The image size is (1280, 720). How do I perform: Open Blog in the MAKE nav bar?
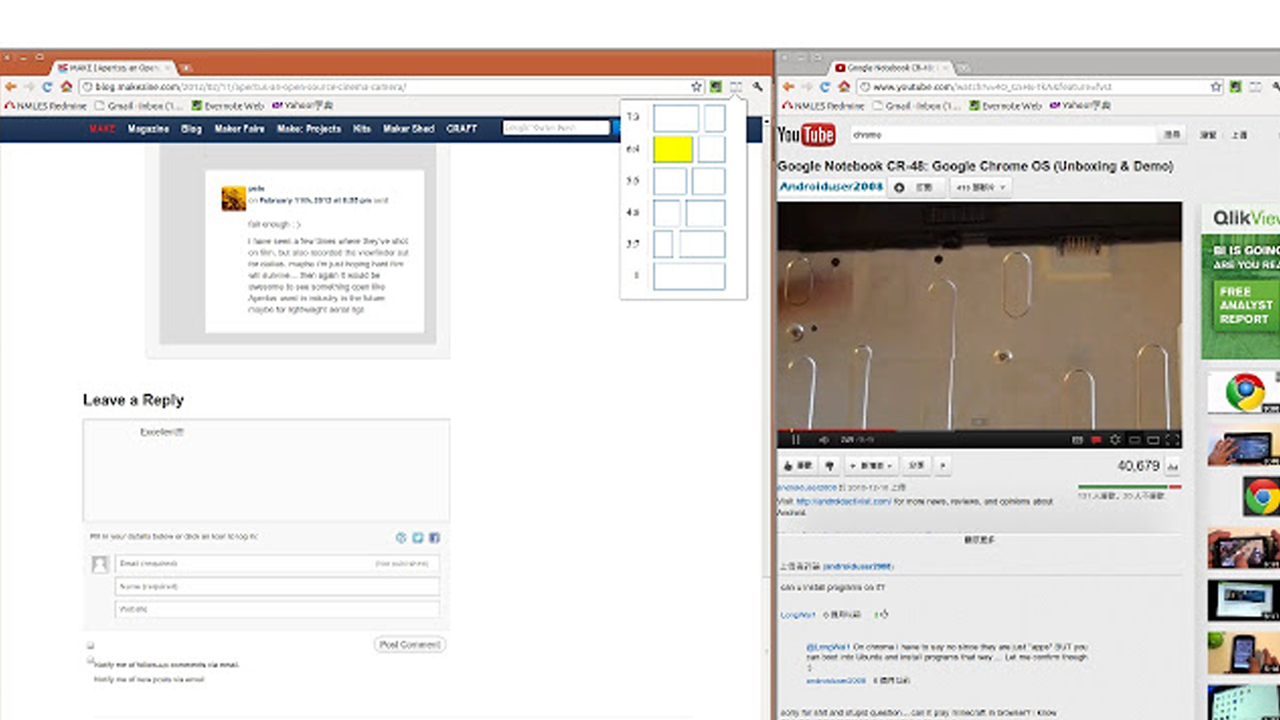point(191,129)
